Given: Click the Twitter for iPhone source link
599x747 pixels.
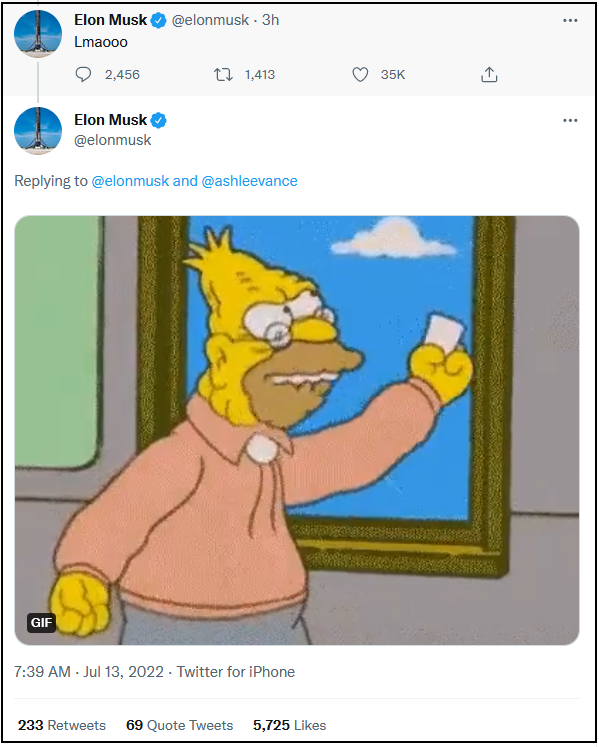Looking at the screenshot, I should point(236,672).
